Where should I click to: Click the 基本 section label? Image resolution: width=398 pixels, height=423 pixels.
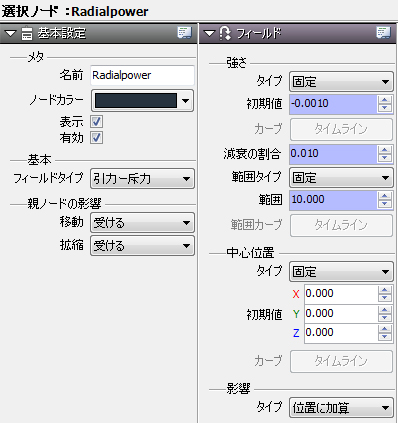[39, 160]
